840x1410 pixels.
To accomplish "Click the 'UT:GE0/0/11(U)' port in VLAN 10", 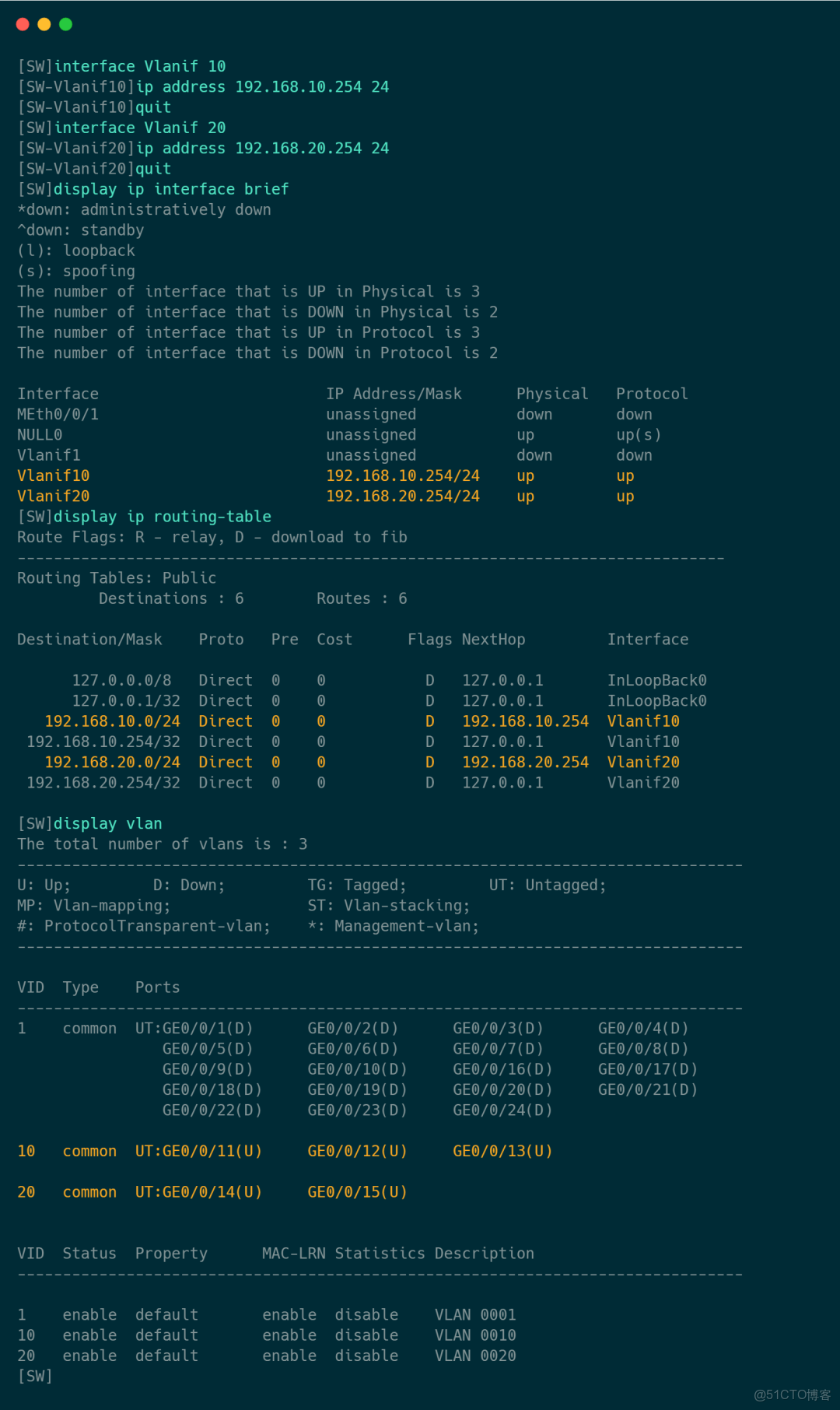I will click(199, 1151).
